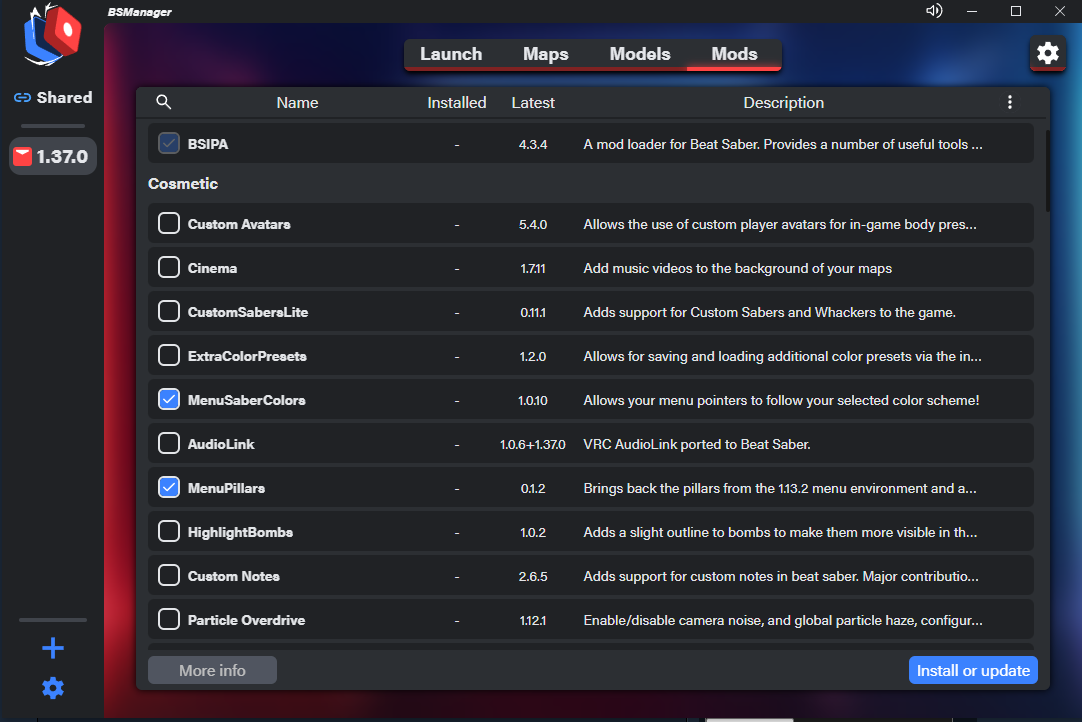This screenshot has width=1082, height=722.
Task: Click the MenuSaberColors mod name
Action: point(246,400)
